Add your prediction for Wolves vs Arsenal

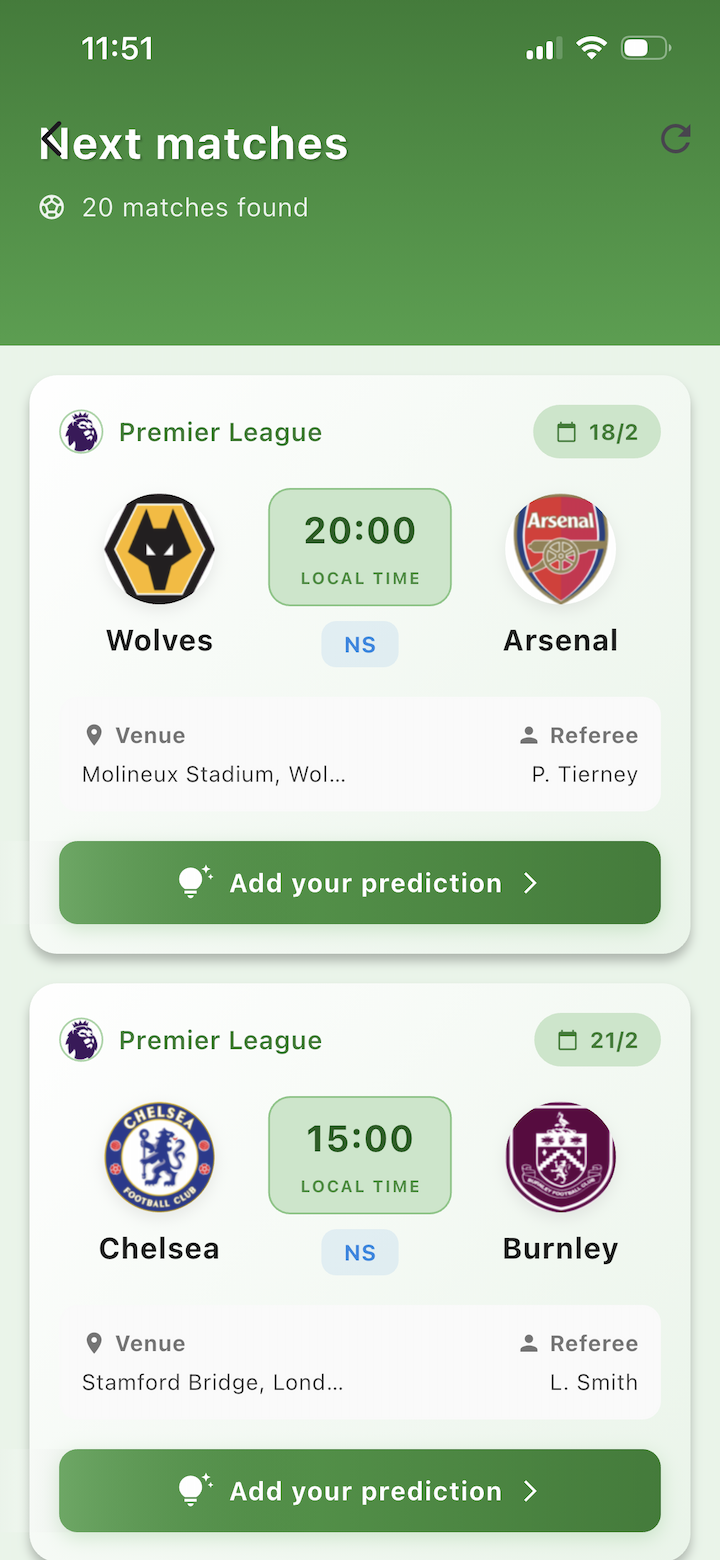pos(360,883)
